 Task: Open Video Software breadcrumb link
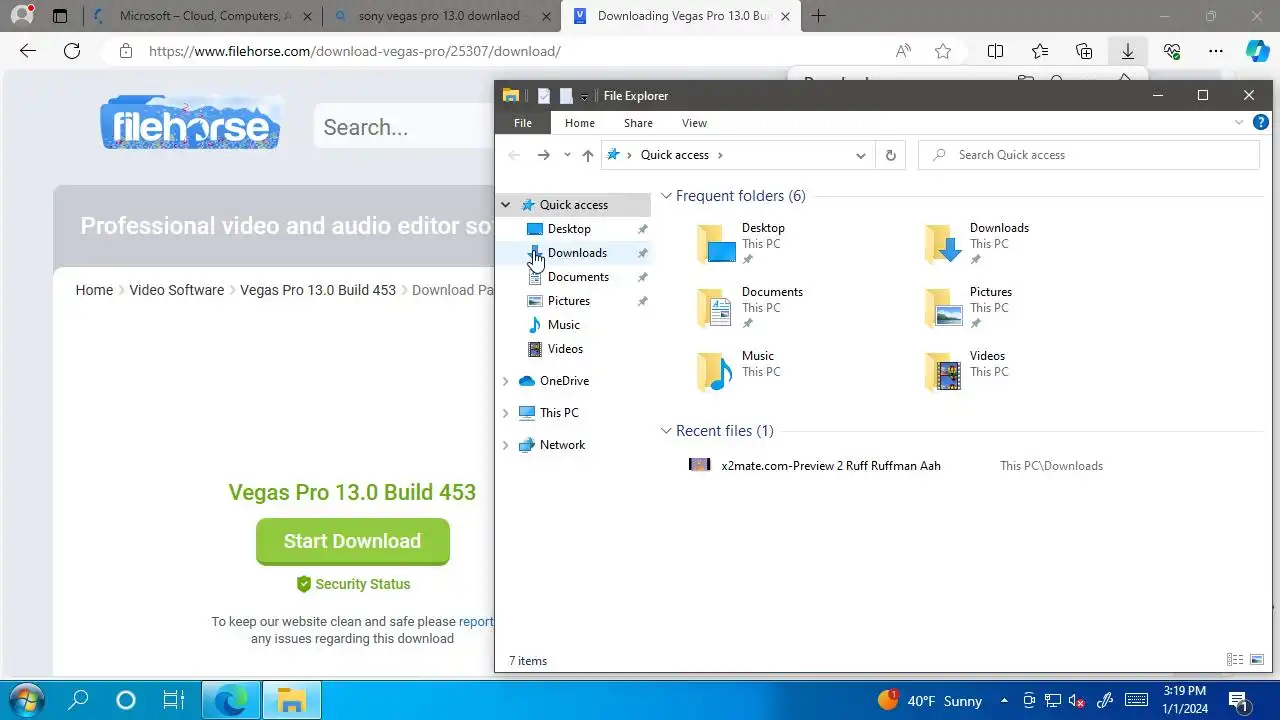[x=177, y=290]
